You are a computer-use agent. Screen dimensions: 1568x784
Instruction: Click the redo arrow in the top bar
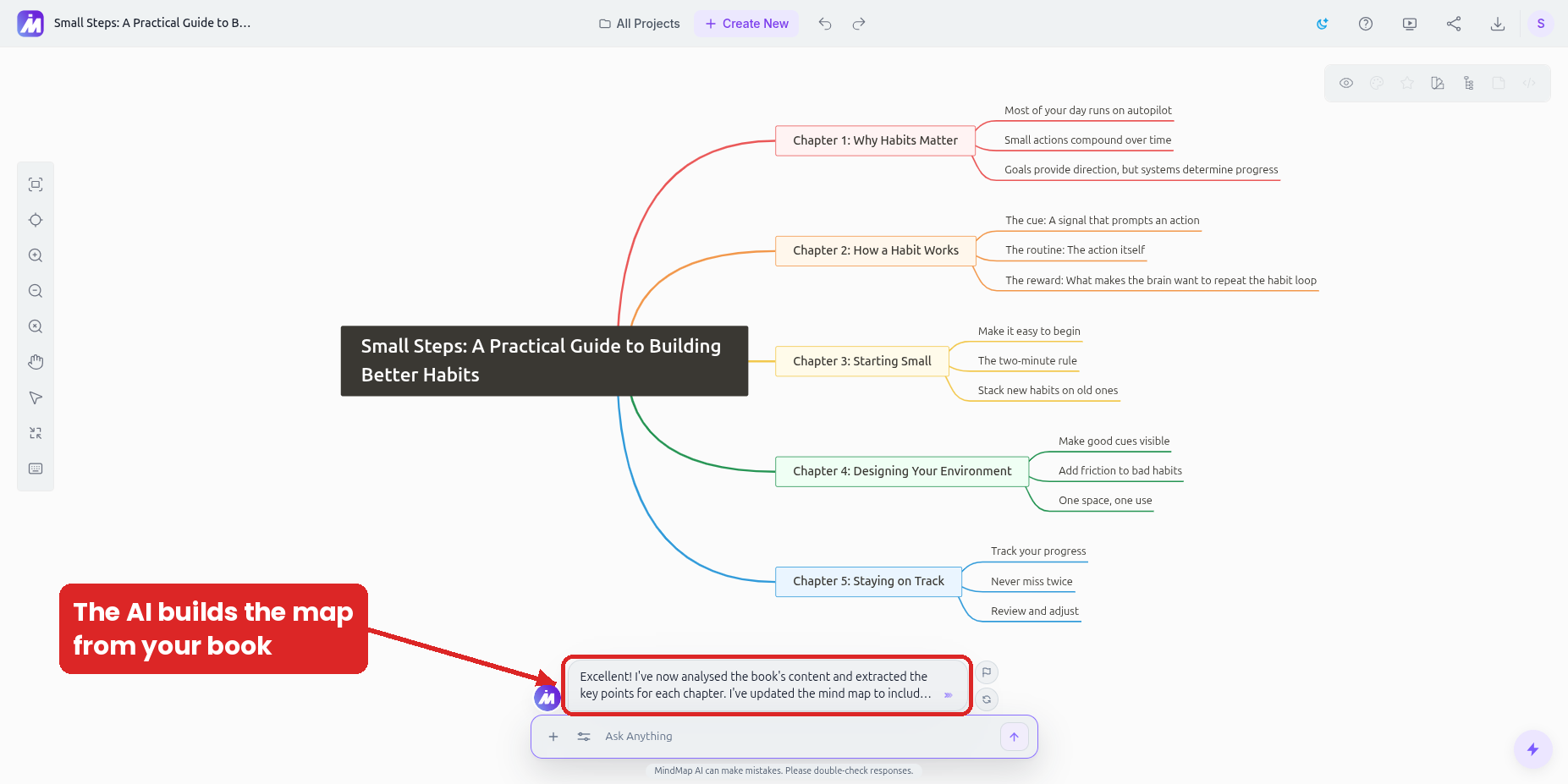[x=859, y=24]
